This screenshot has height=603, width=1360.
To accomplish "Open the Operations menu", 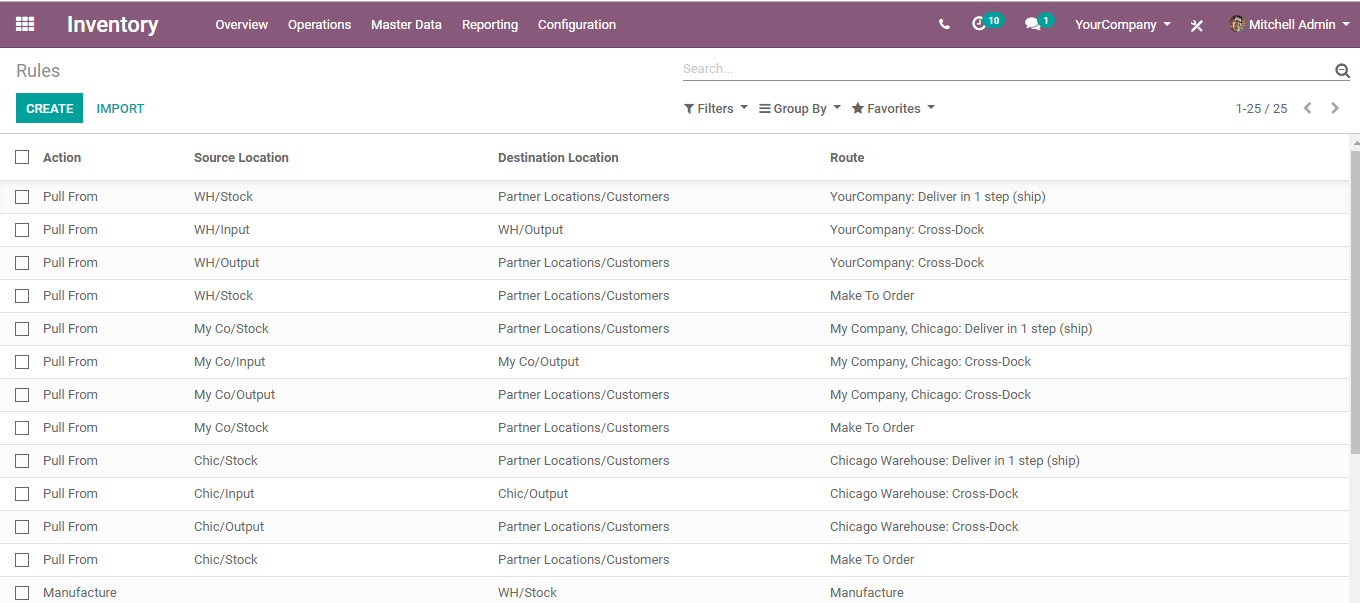I will (x=319, y=24).
